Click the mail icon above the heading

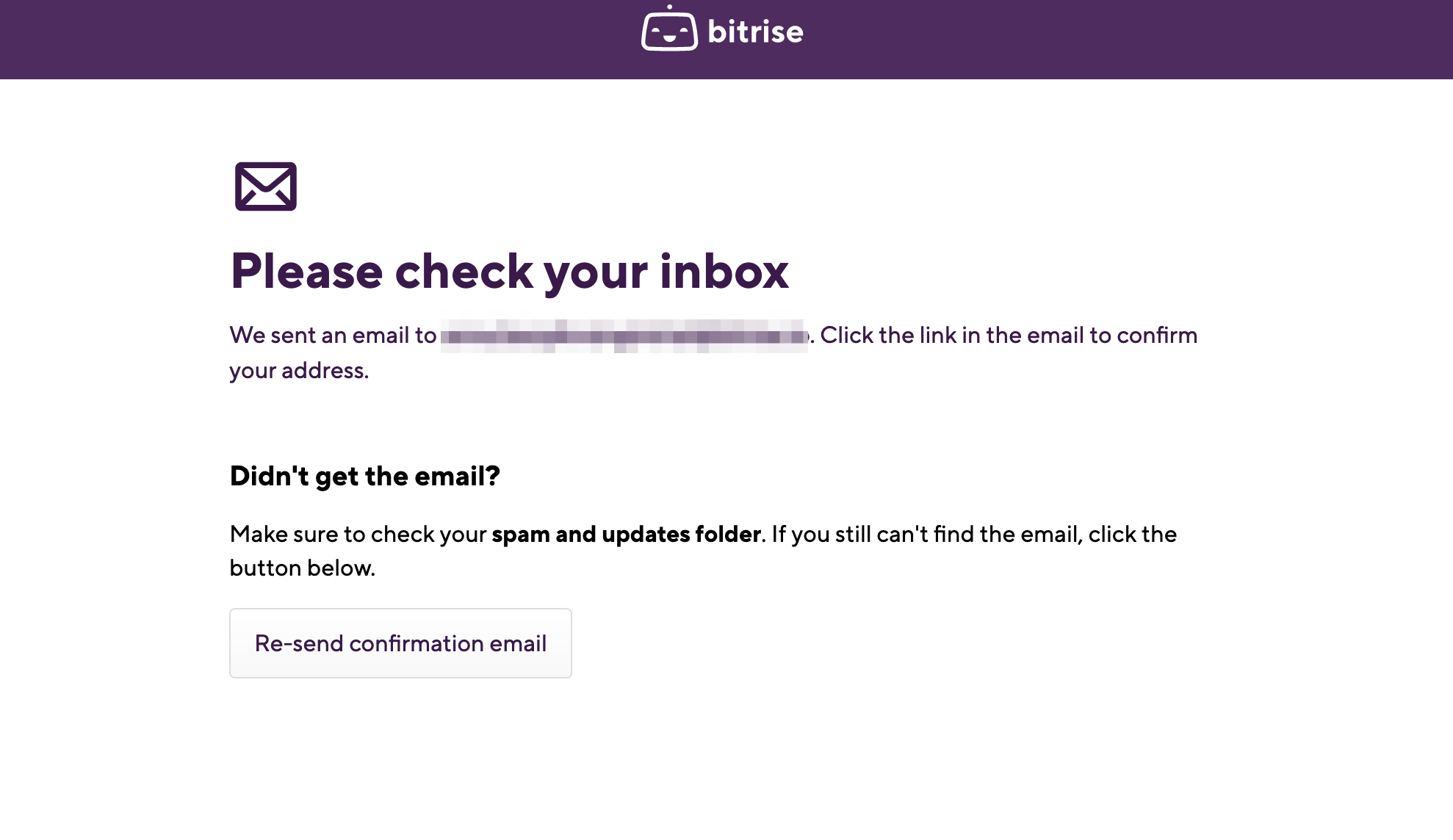click(266, 187)
